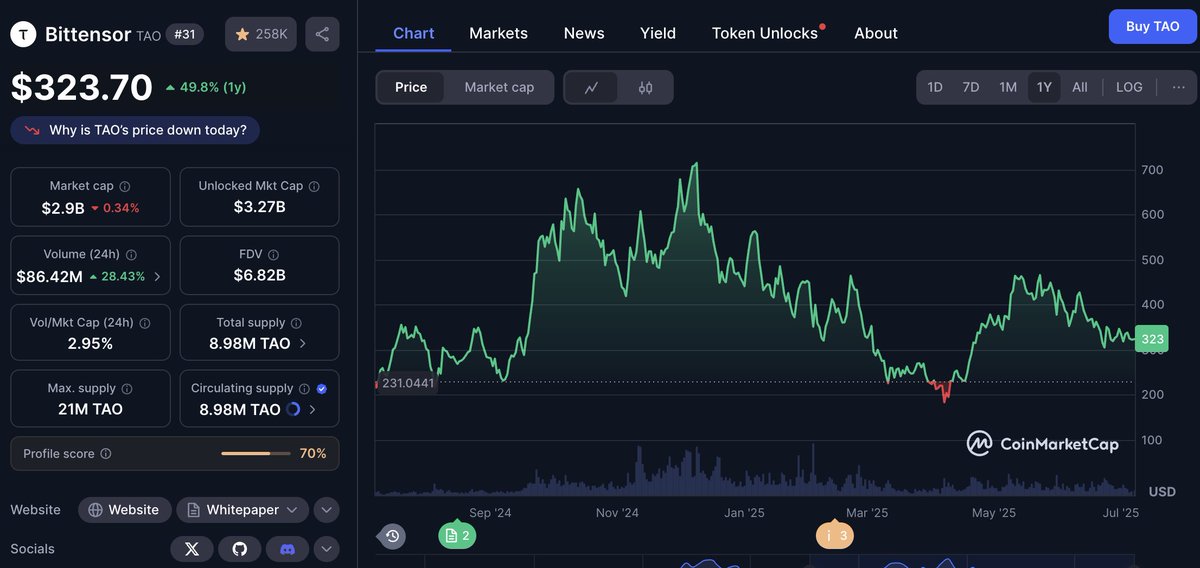Screen dimensions: 1200x568
Task: Click the $3.27B unlocked market cap value
Action: 260,207
